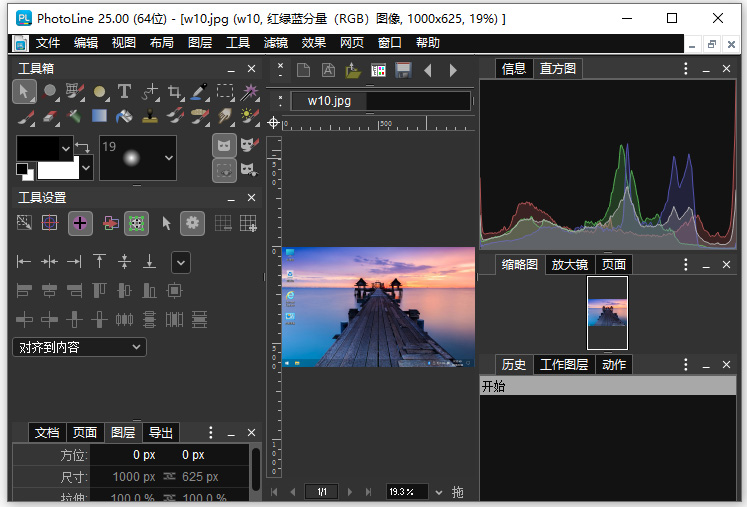Open the zoom percentage dropdown in status bar
Image resolution: width=747 pixels, height=507 pixels.
click(438, 492)
